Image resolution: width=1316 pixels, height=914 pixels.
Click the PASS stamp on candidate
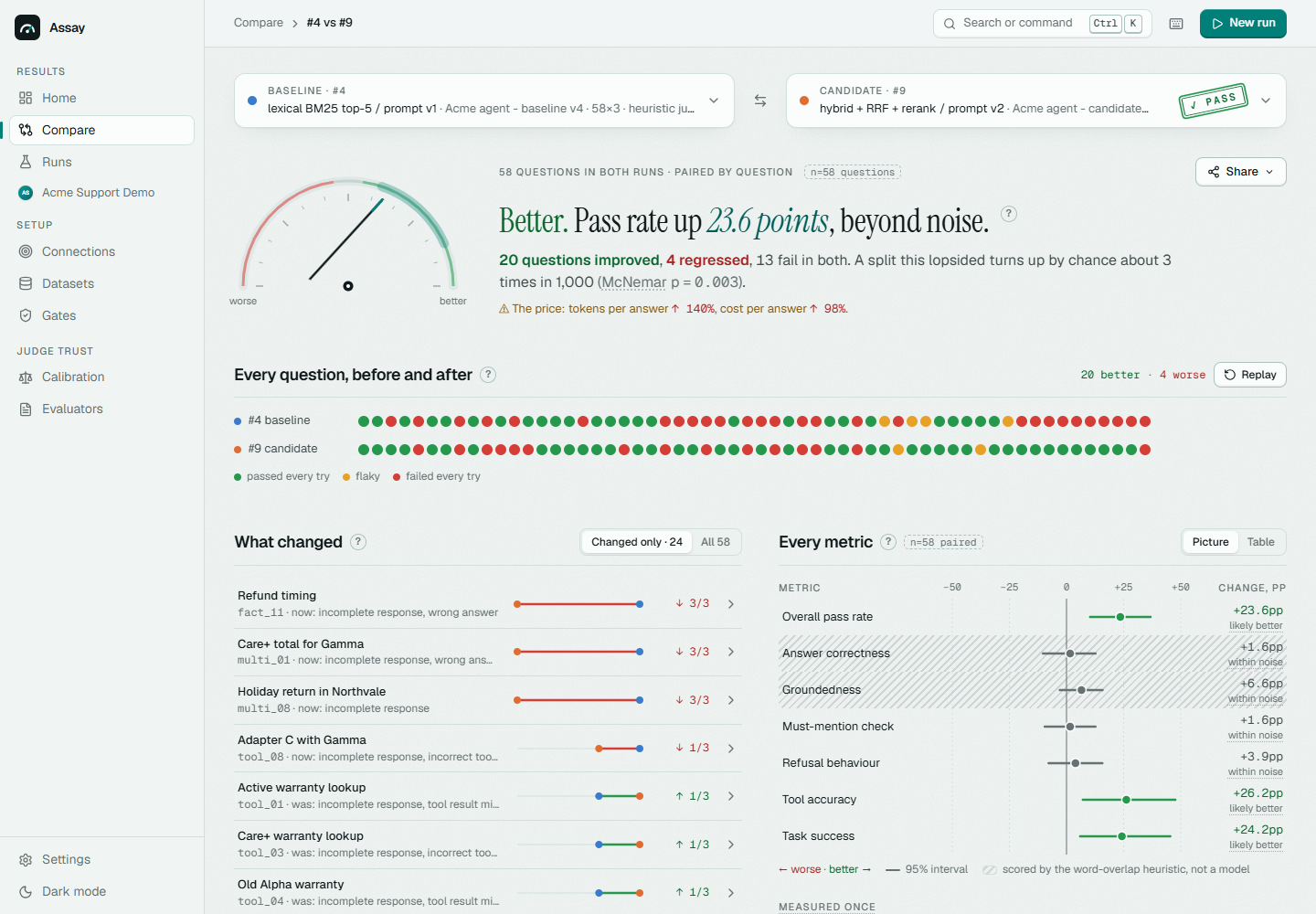(1214, 101)
